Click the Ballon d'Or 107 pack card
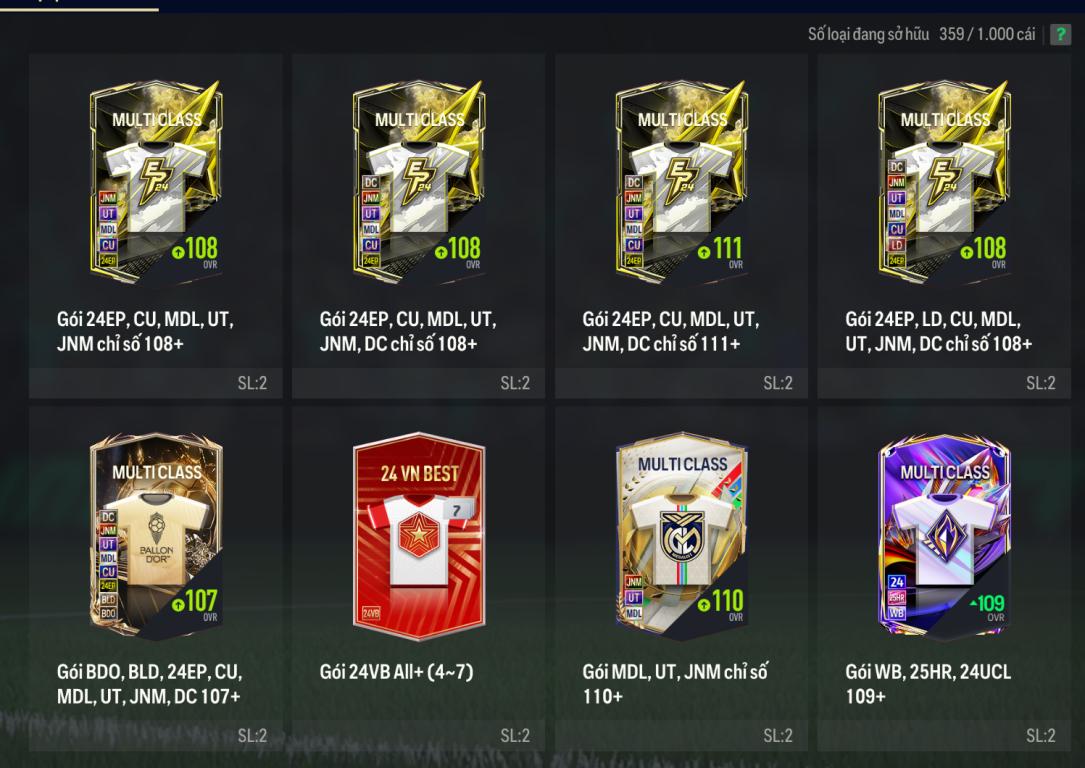The width and height of the screenshot is (1085, 768). (156, 535)
